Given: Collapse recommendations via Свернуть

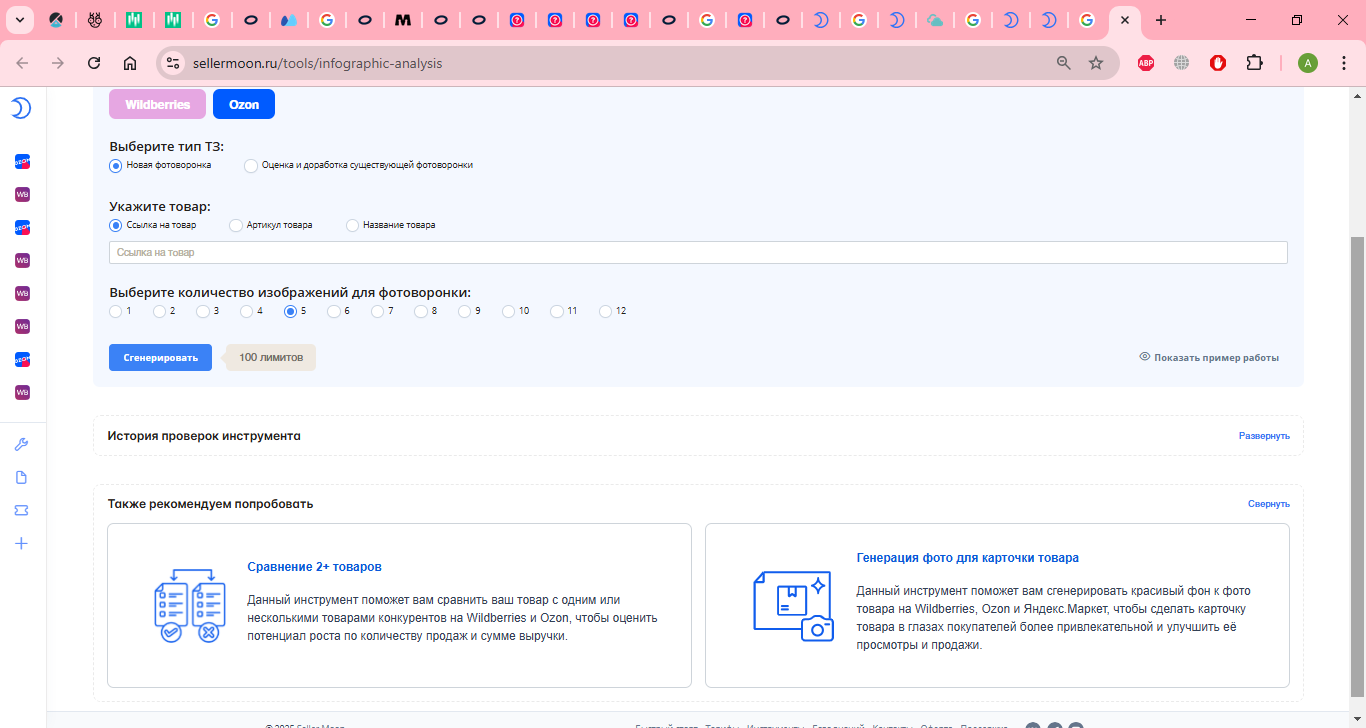Looking at the screenshot, I should (x=1268, y=504).
